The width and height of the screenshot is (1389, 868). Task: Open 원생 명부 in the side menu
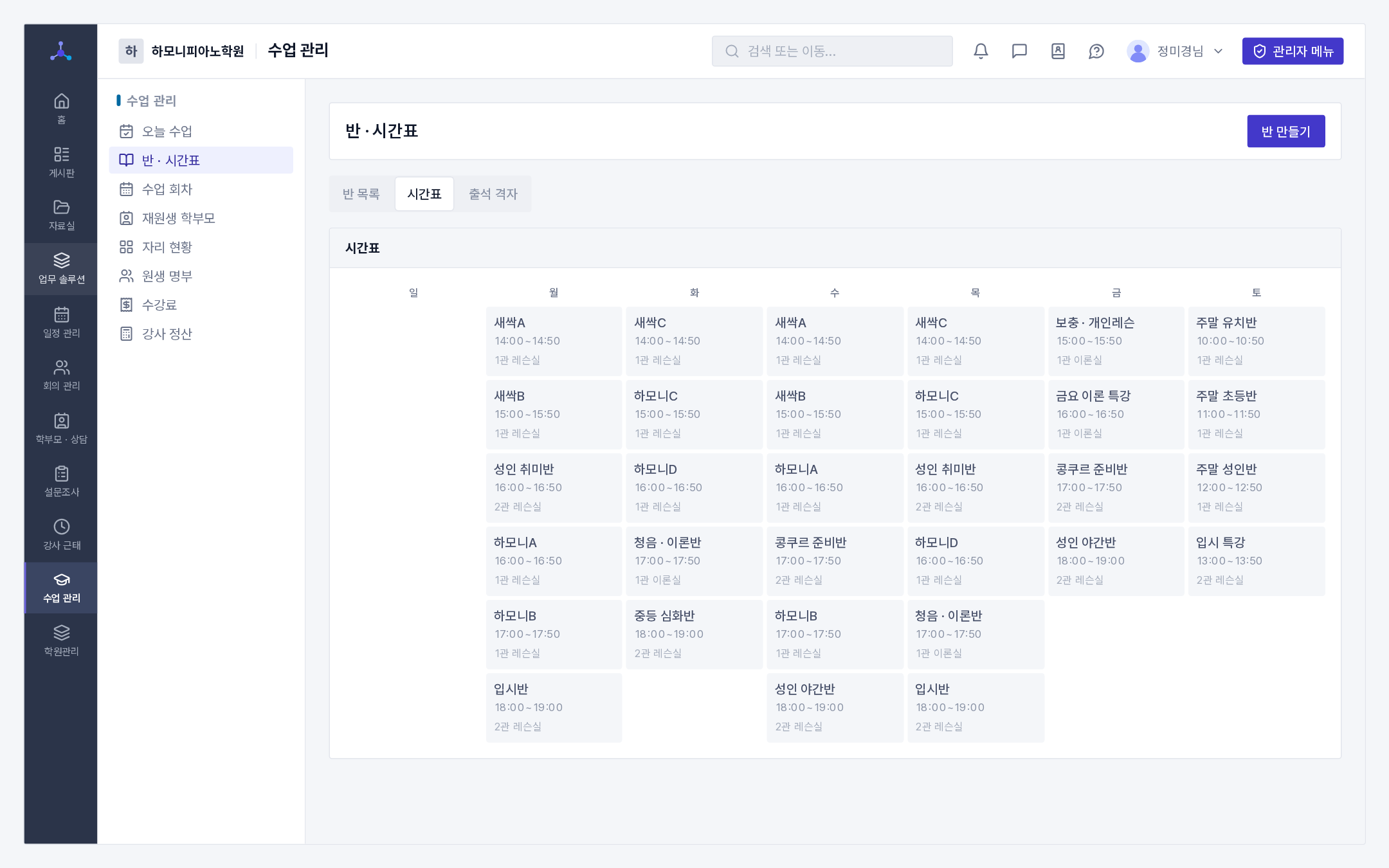tap(201, 276)
